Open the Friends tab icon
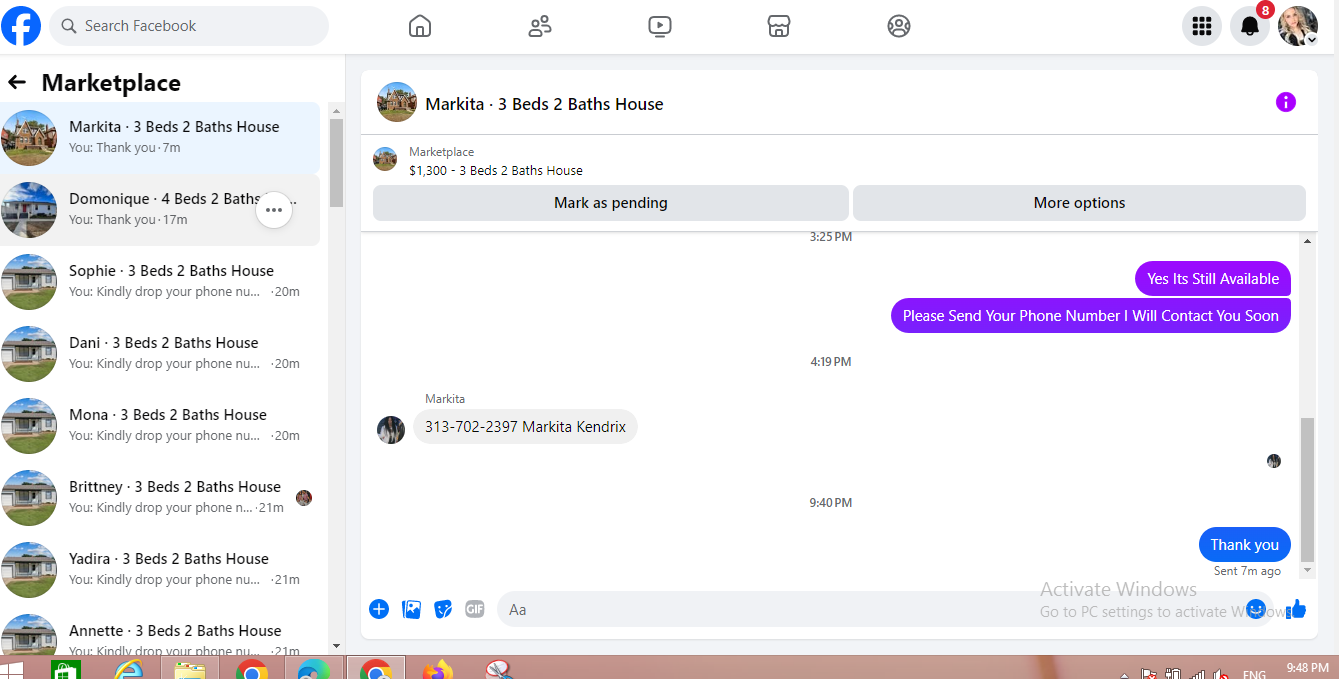Screen dimensions: 1339x679 tap(540, 26)
